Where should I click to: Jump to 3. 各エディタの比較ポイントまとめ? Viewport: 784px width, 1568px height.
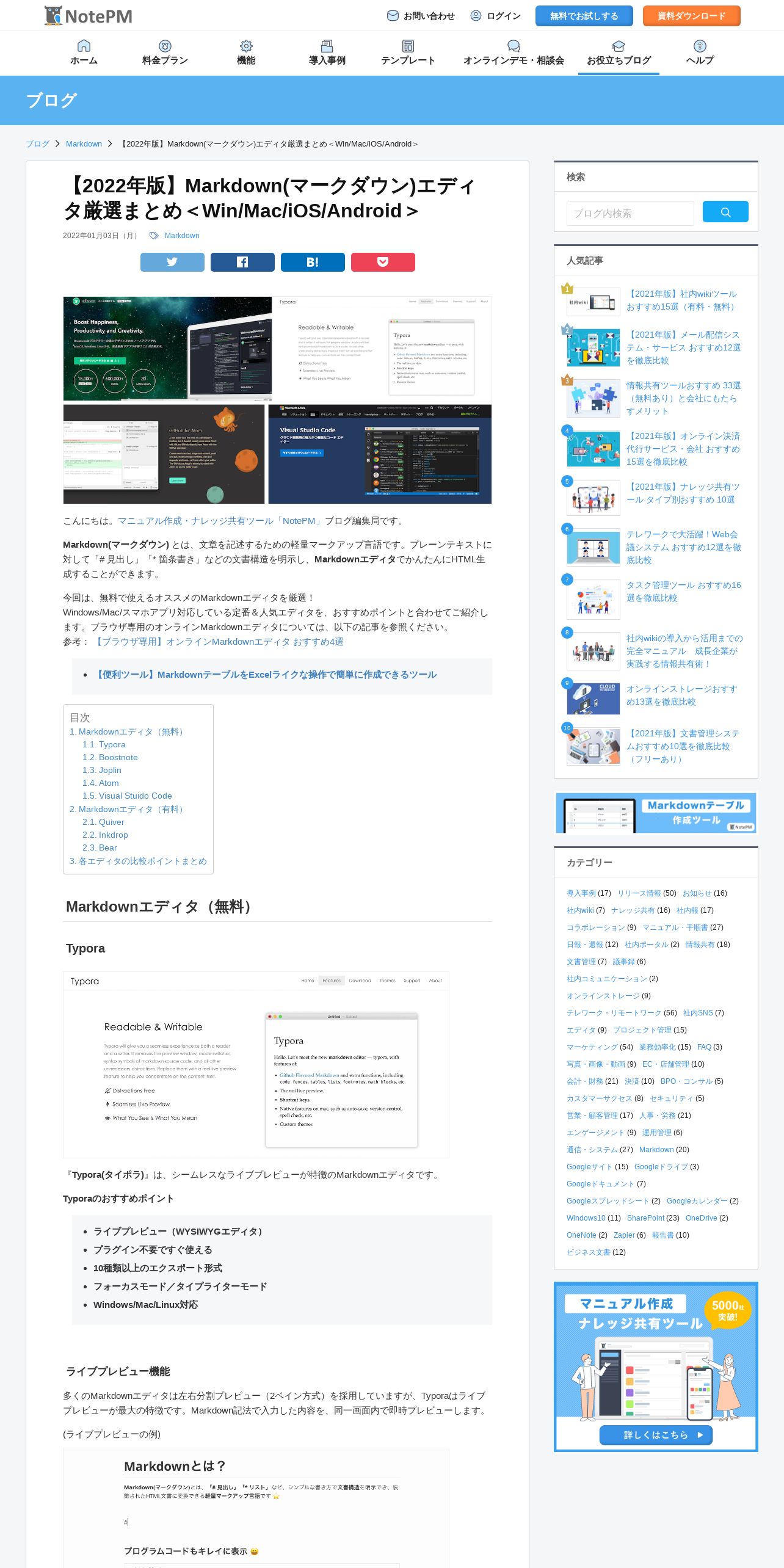point(138,861)
